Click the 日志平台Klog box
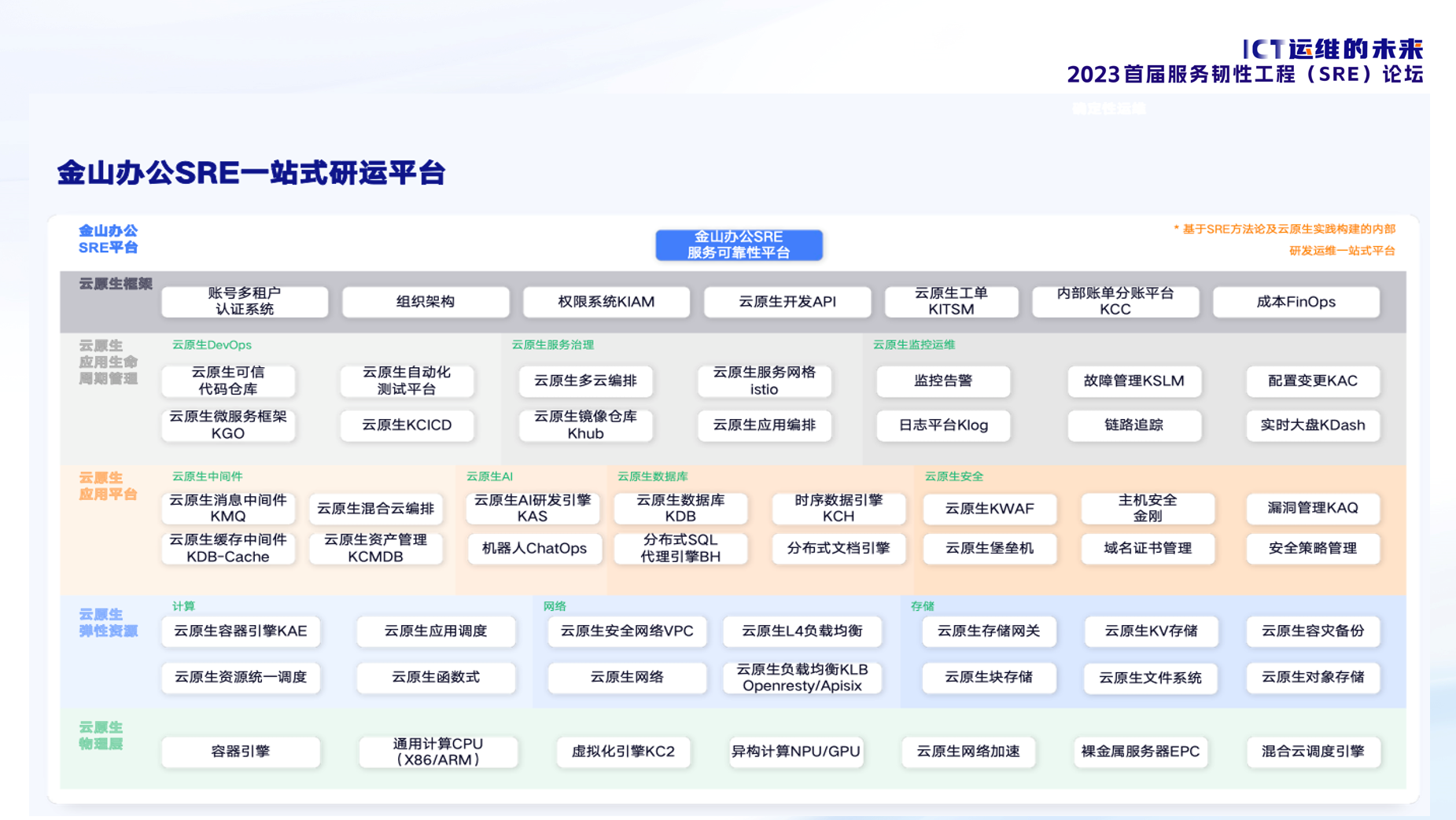 [x=943, y=425]
